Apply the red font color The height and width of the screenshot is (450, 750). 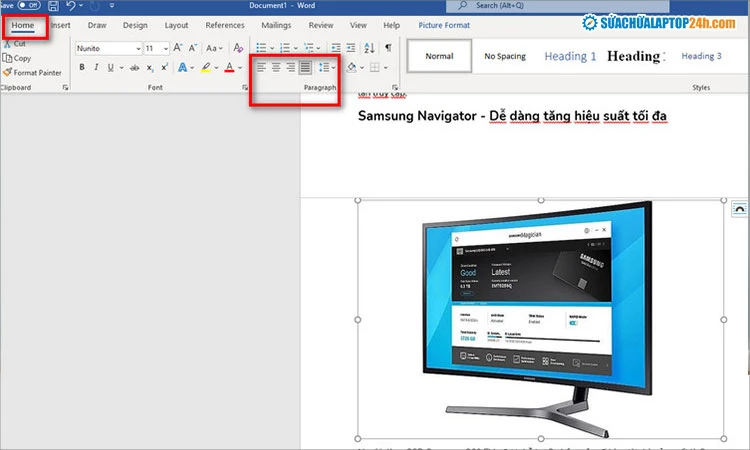pyautogui.click(x=230, y=67)
